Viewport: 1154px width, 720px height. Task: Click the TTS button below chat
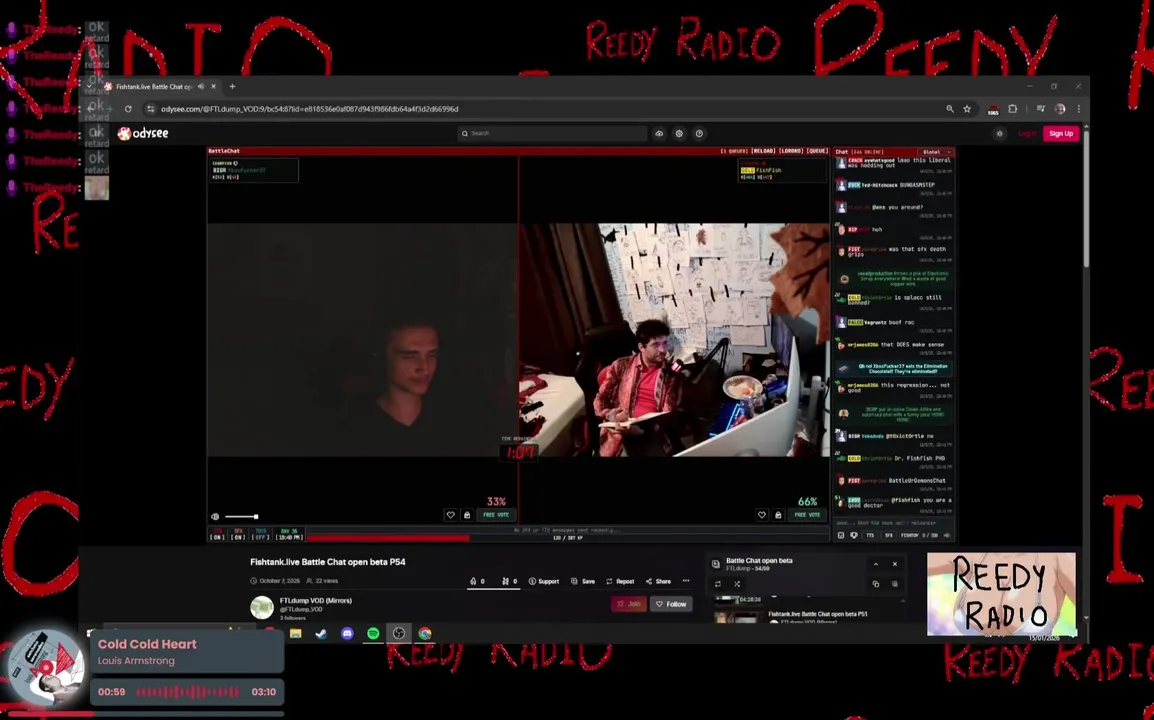coord(871,536)
